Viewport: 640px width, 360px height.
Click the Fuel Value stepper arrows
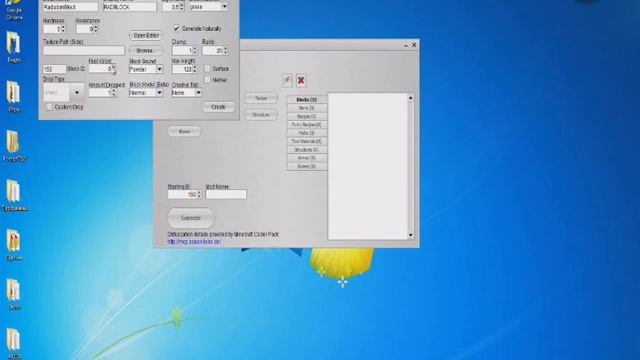[113, 69]
